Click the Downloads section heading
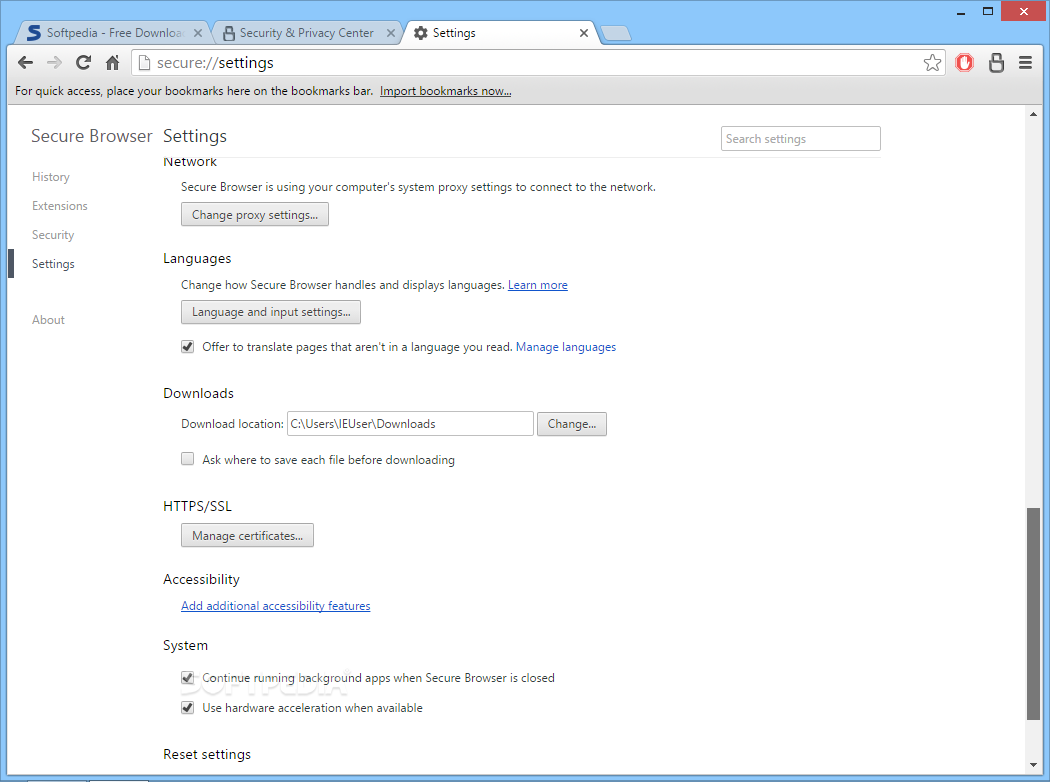The width and height of the screenshot is (1050, 782). pyautogui.click(x=198, y=394)
